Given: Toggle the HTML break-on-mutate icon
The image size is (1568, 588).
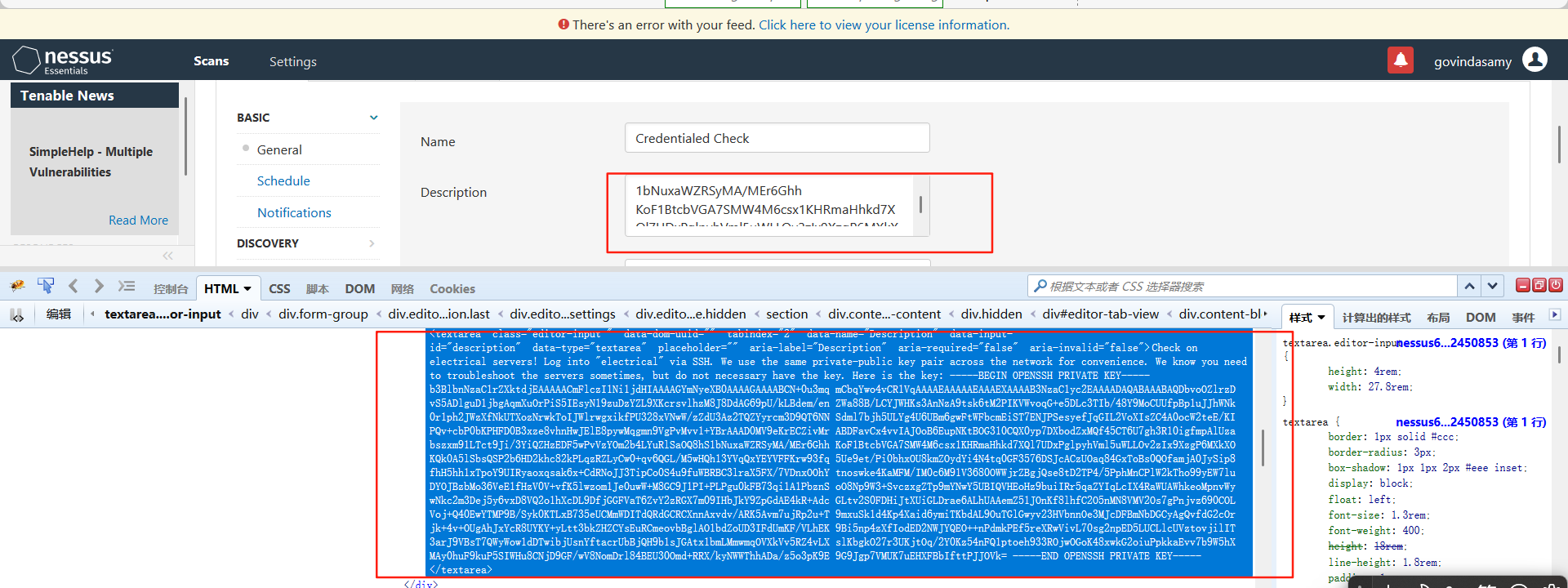Looking at the screenshot, I should tap(17, 314).
